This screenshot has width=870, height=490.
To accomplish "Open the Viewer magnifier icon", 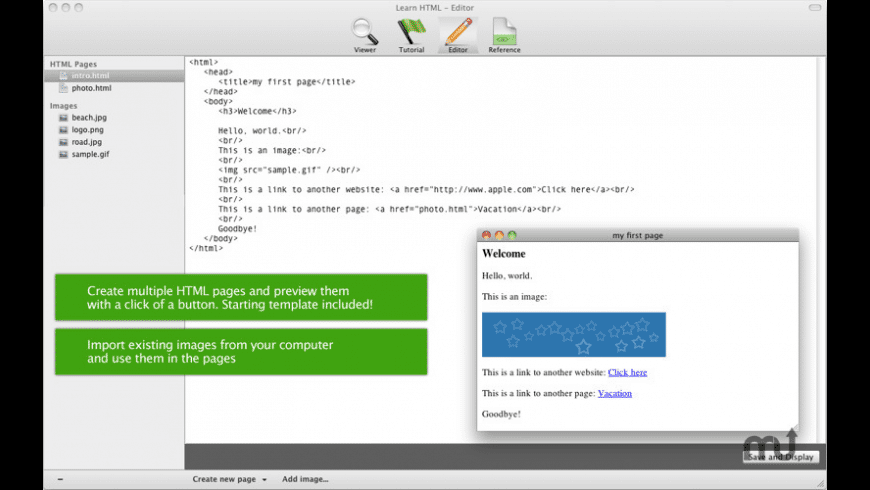I will (365, 35).
